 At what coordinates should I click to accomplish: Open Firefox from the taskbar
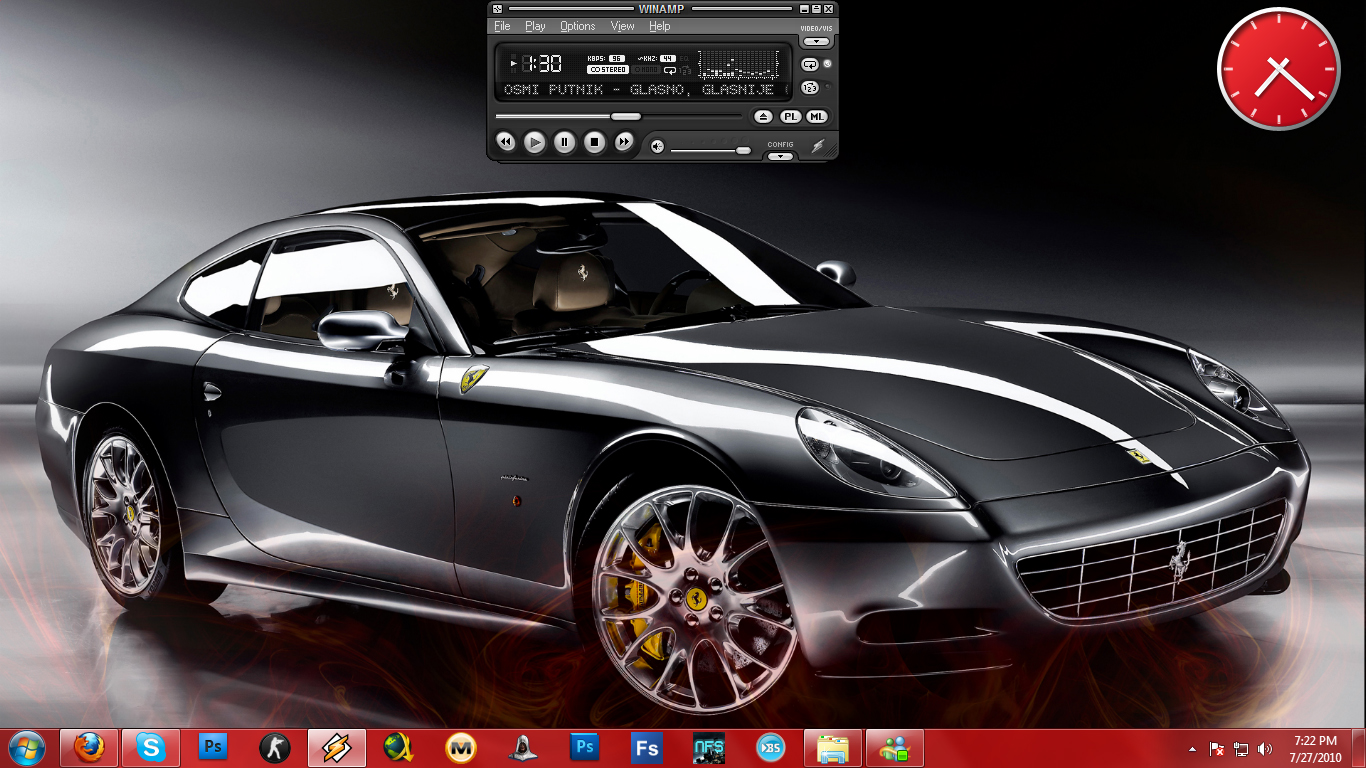point(90,747)
